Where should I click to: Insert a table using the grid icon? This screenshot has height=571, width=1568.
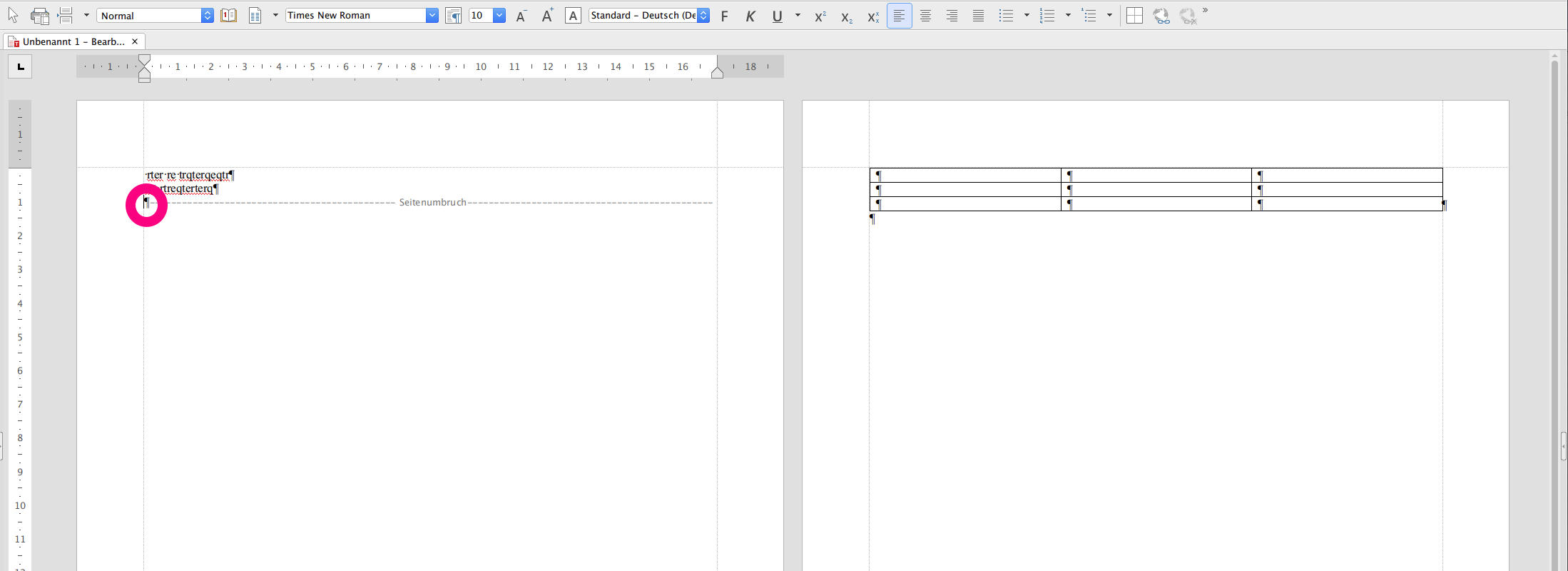tap(1134, 16)
